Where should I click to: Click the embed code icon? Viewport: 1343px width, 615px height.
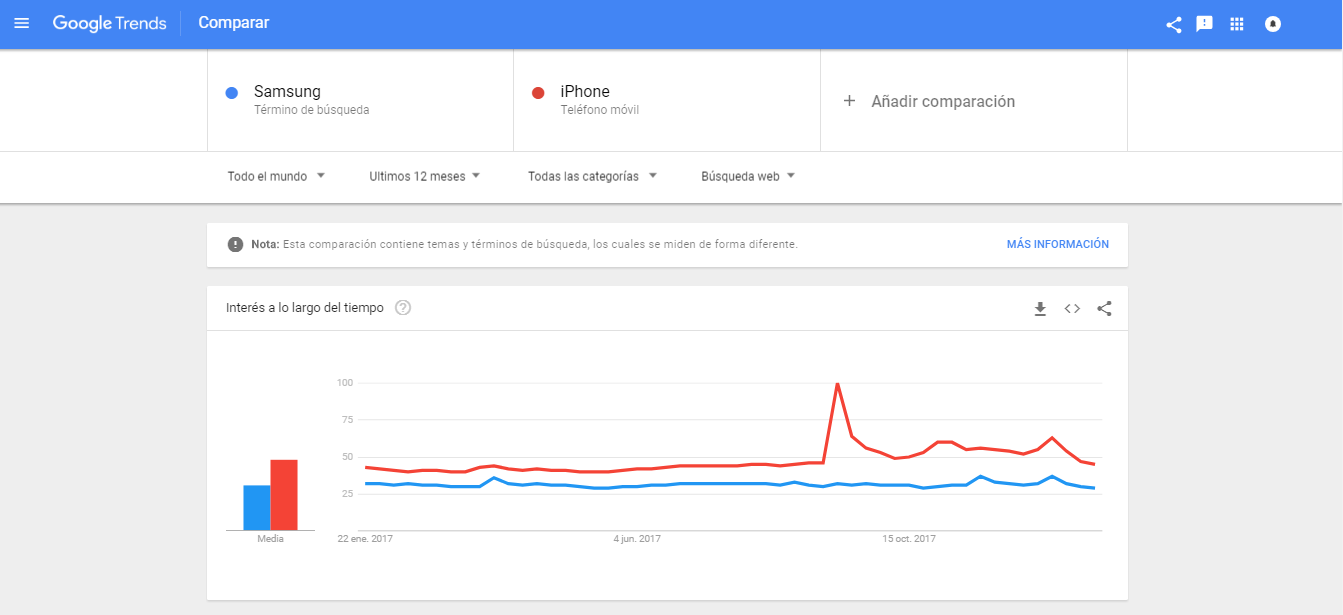[x=1072, y=309]
